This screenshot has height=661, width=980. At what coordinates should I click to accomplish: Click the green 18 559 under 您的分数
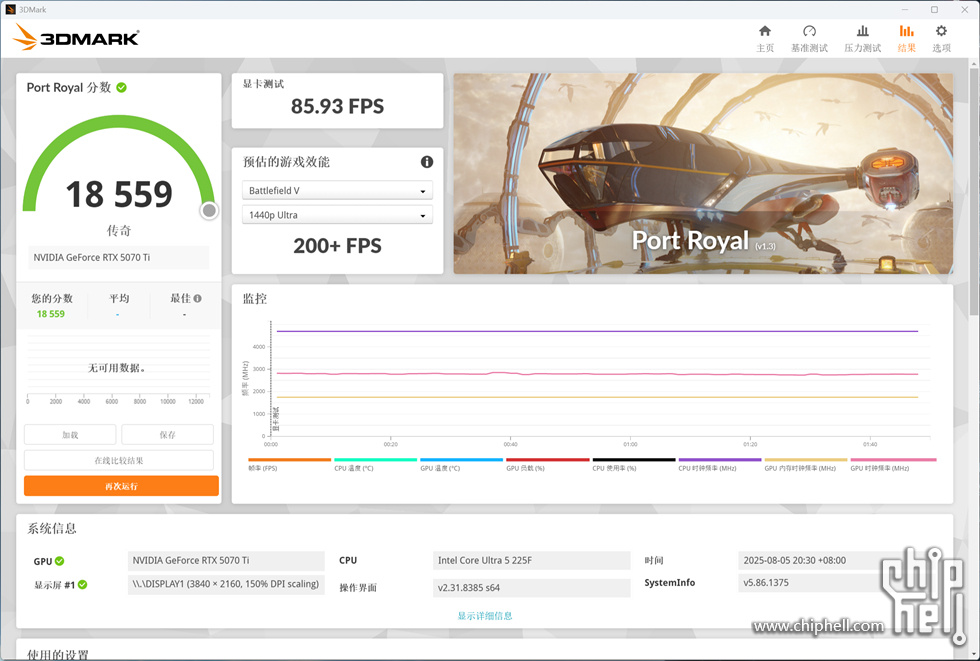(51, 314)
